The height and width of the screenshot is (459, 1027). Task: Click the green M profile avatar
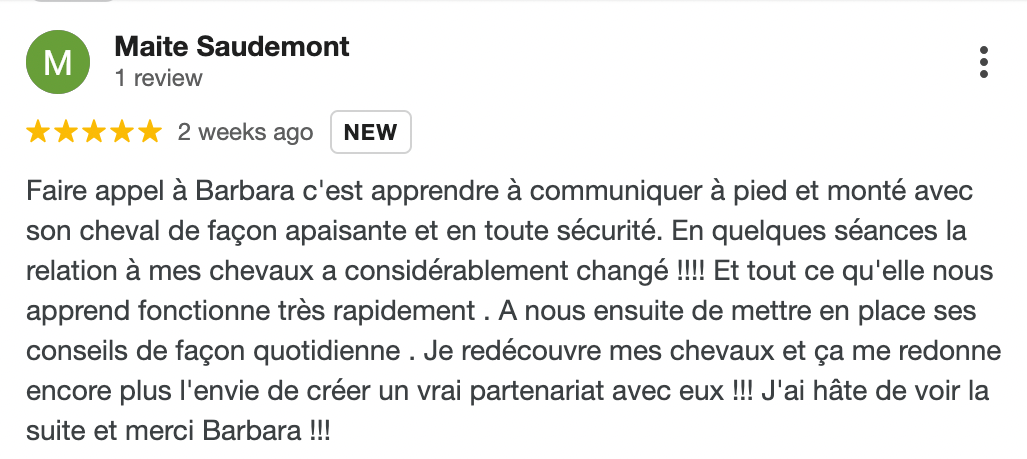click(x=58, y=62)
